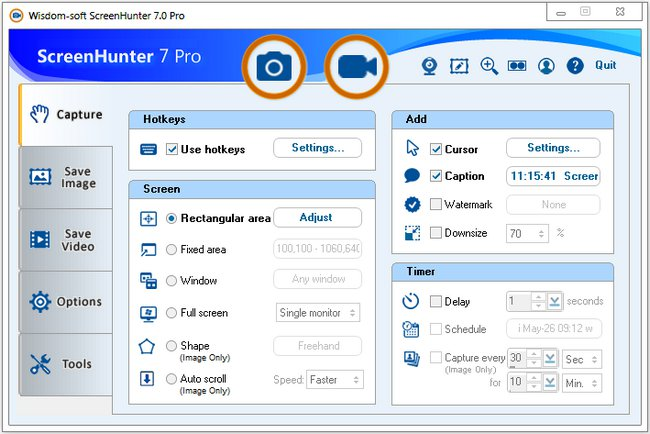Click the Downsize resize icon

click(412, 233)
